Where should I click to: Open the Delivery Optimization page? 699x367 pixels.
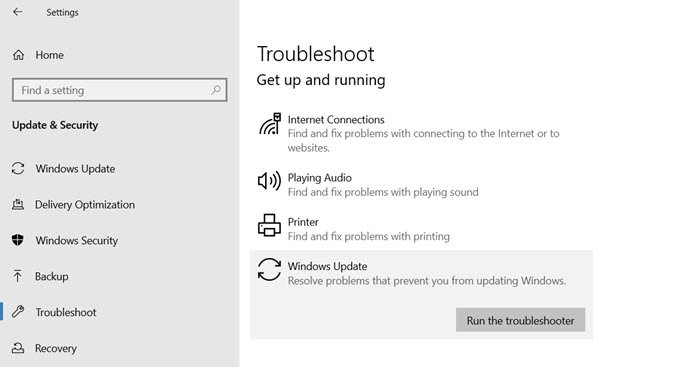(85, 205)
